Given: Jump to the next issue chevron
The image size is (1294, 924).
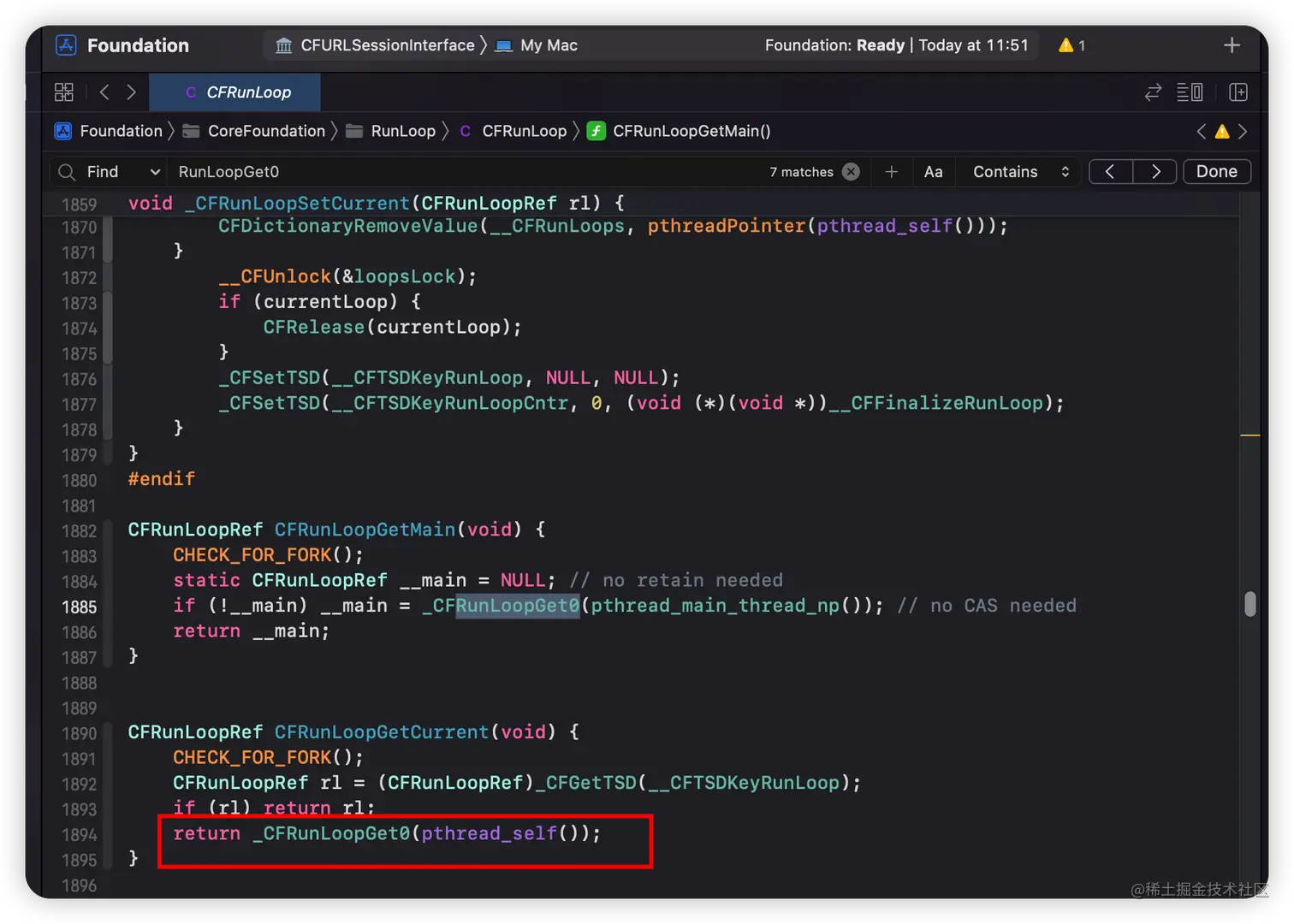Looking at the screenshot, I should click(1243, 131).
